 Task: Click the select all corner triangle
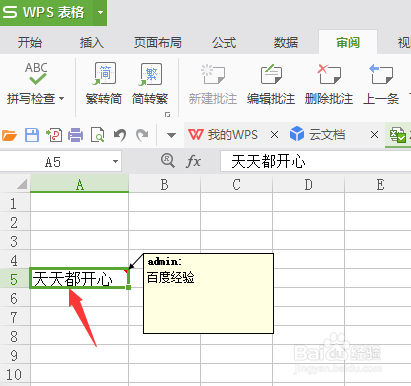pyautogui.click(x=22, y=184)
